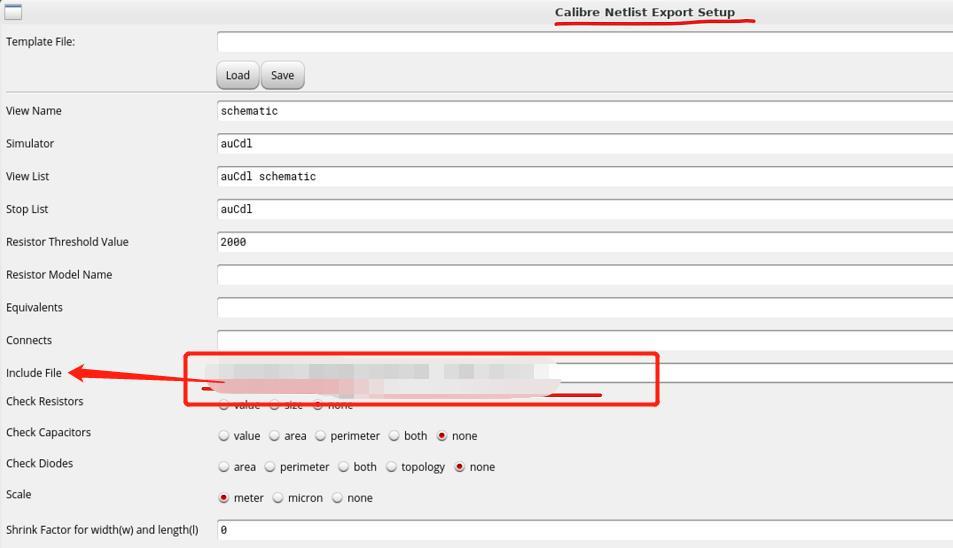This screenshot has width=953, height=548.
Task: Click the Simulator text field
Action: tap(584, 144)
